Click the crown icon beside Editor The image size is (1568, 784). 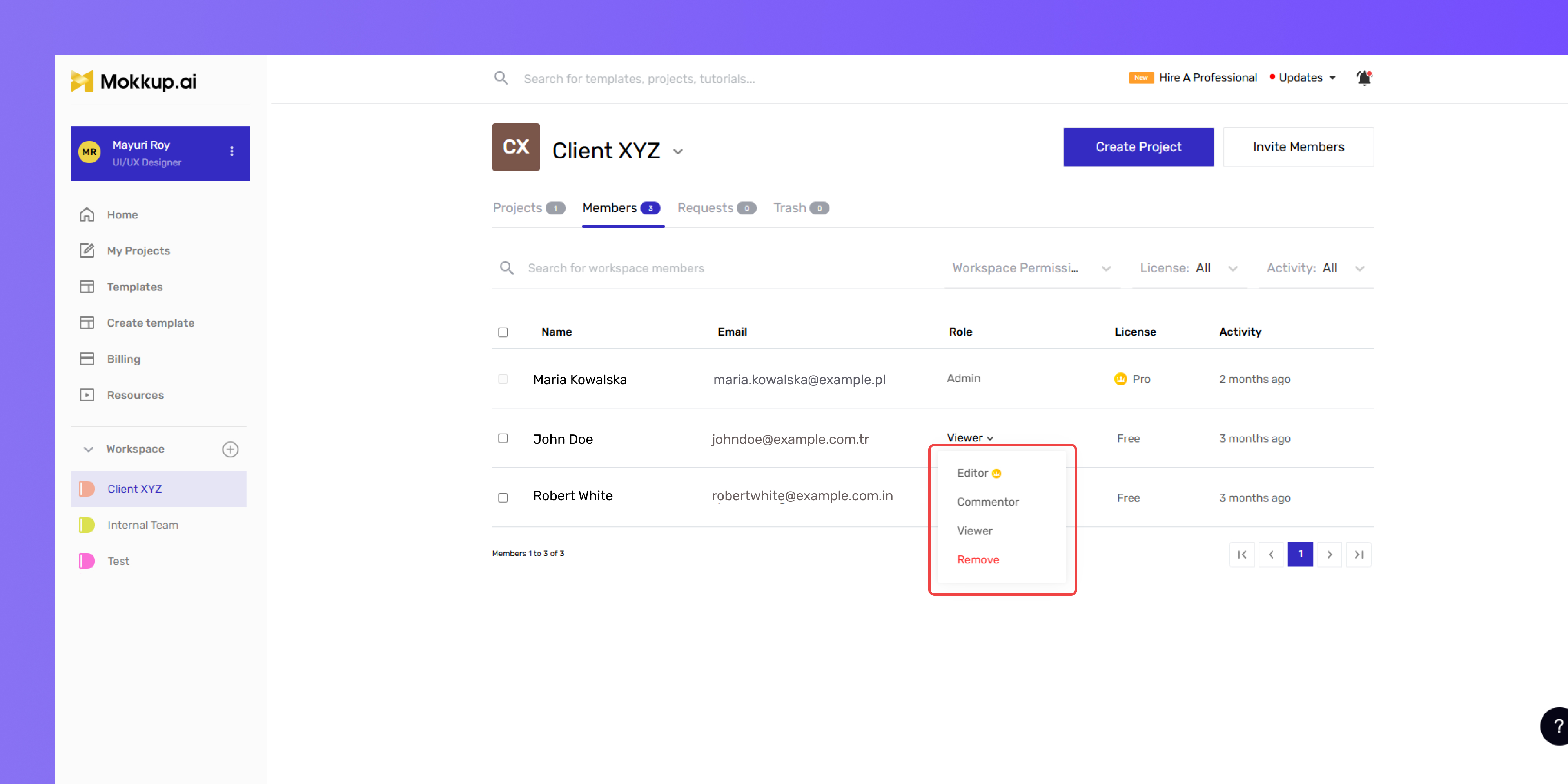click(x=996, y=474)
